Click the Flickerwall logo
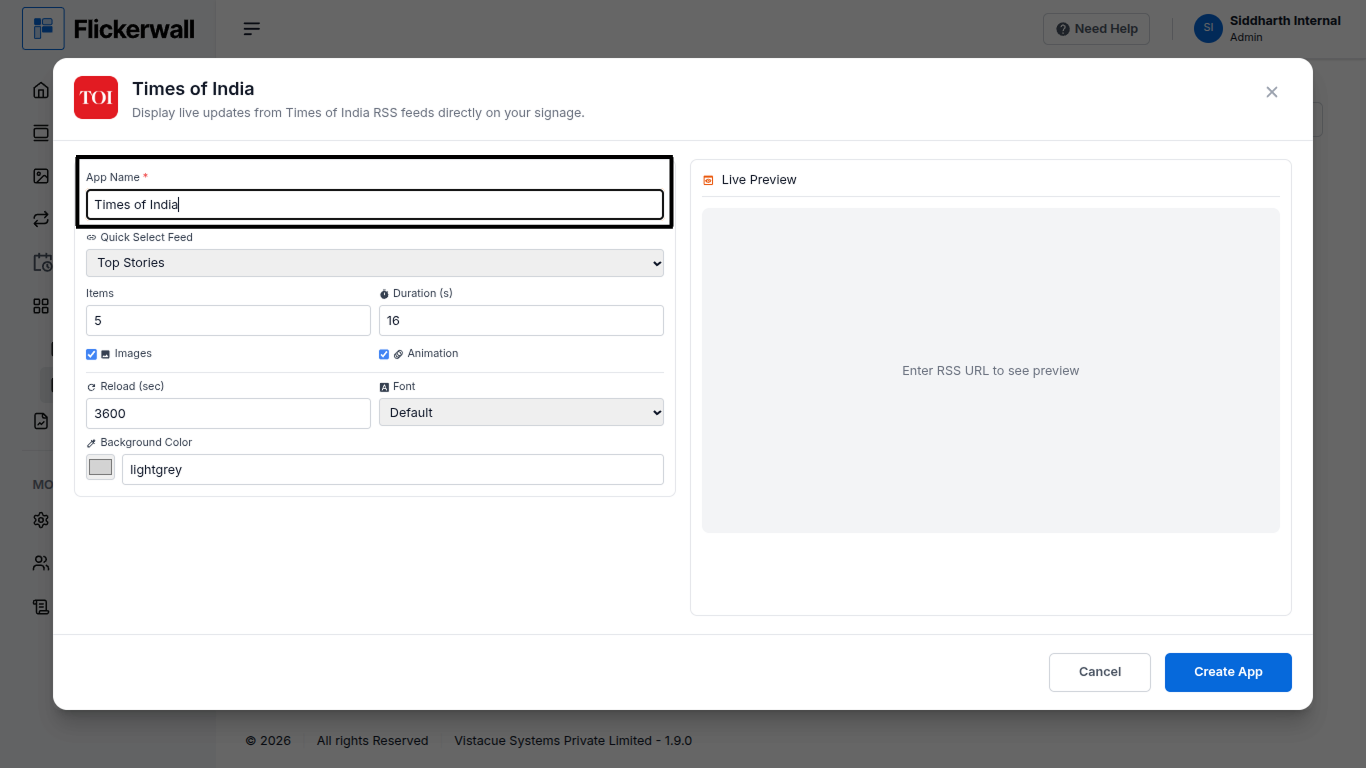The width and height of the screenshot is (1366, 768). [x=109, y=29]
